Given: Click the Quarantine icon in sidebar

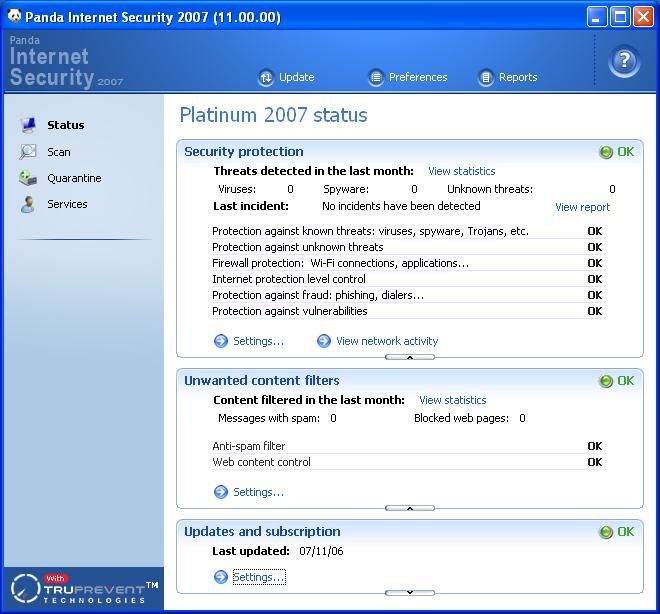Looking at the screenshot, I should pos(28,178).
